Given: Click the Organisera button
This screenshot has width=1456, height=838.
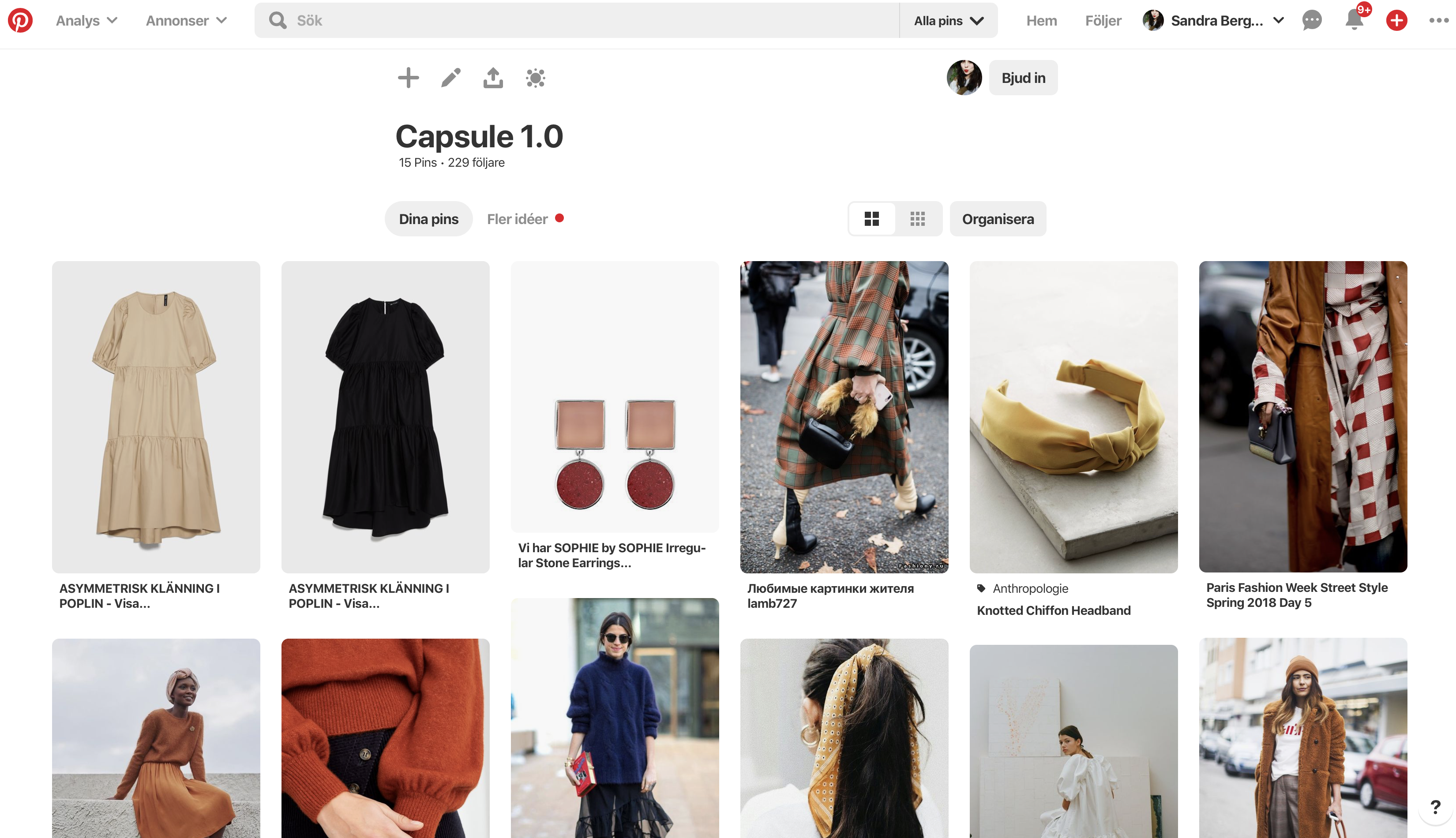Looking at the screenshot, I should pyautogui.click(x=998, y=219).
